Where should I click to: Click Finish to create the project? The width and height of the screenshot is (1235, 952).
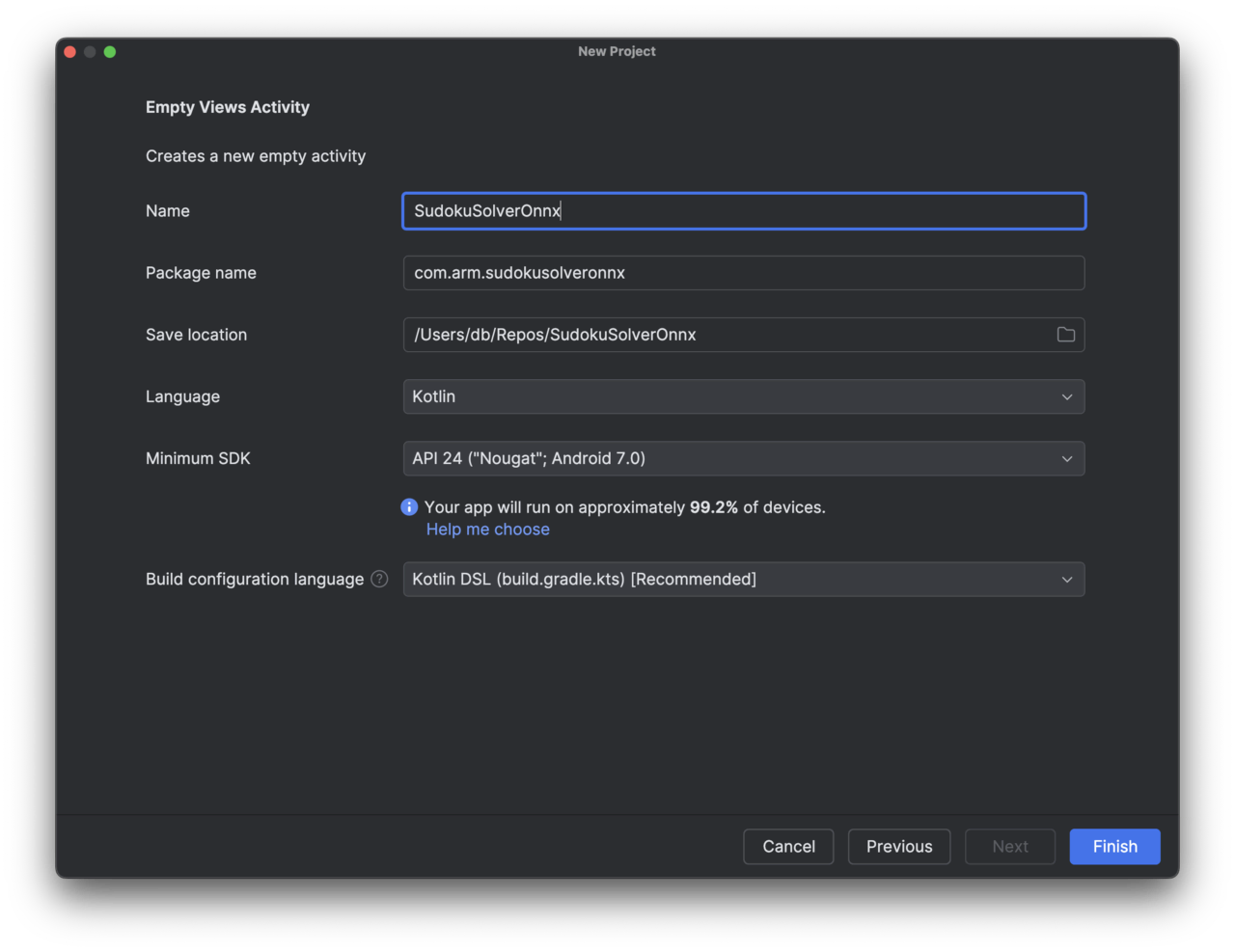1114,846
